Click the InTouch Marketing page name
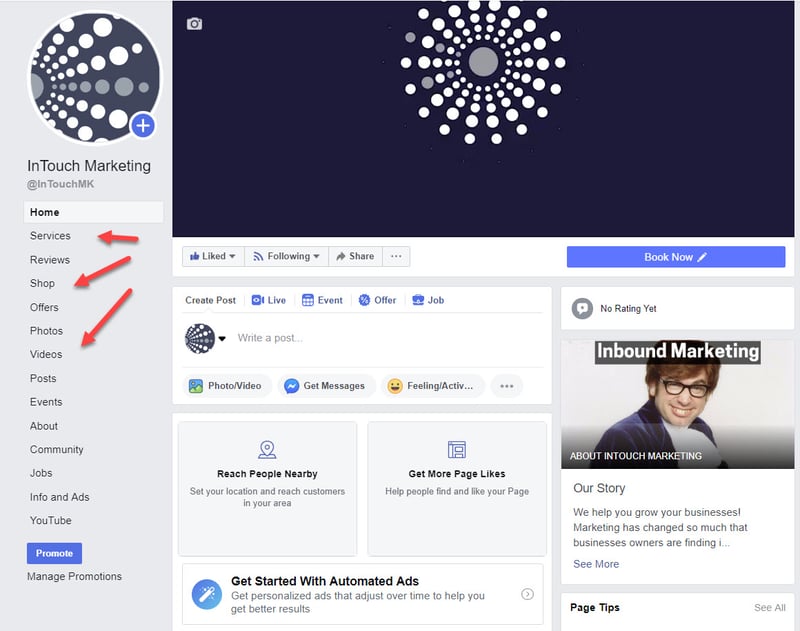Screen dimensions: 800x631 point(89,166)
